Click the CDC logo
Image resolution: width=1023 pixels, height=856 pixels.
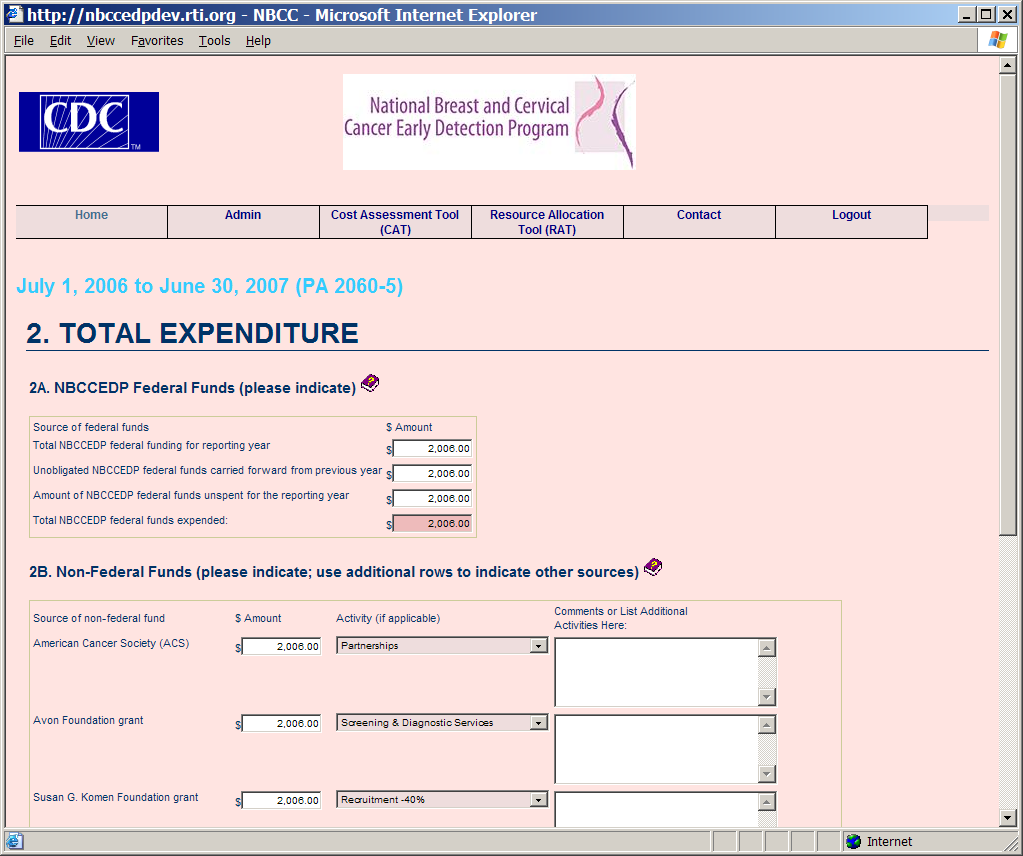(89, 122)
